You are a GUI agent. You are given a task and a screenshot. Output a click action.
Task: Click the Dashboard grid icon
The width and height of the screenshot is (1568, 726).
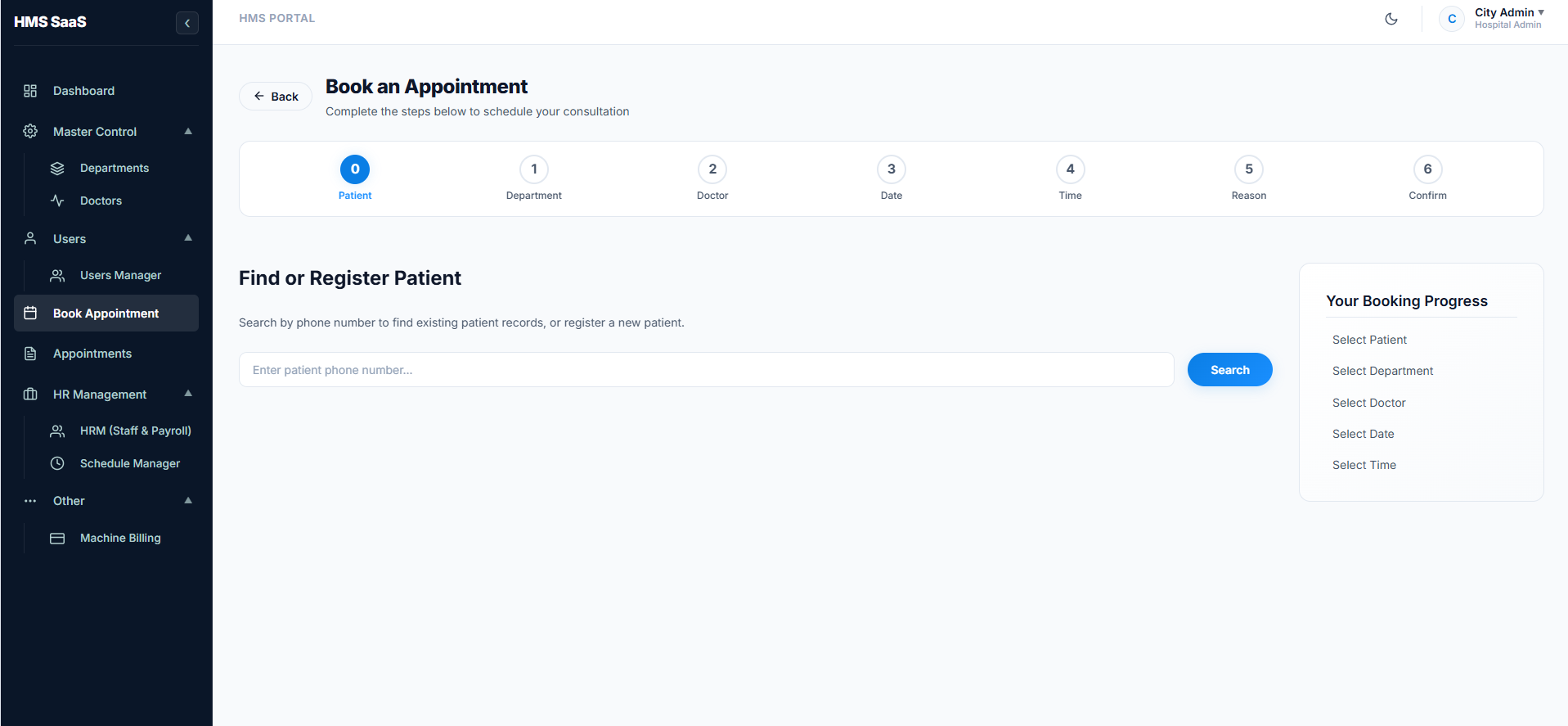30,91
